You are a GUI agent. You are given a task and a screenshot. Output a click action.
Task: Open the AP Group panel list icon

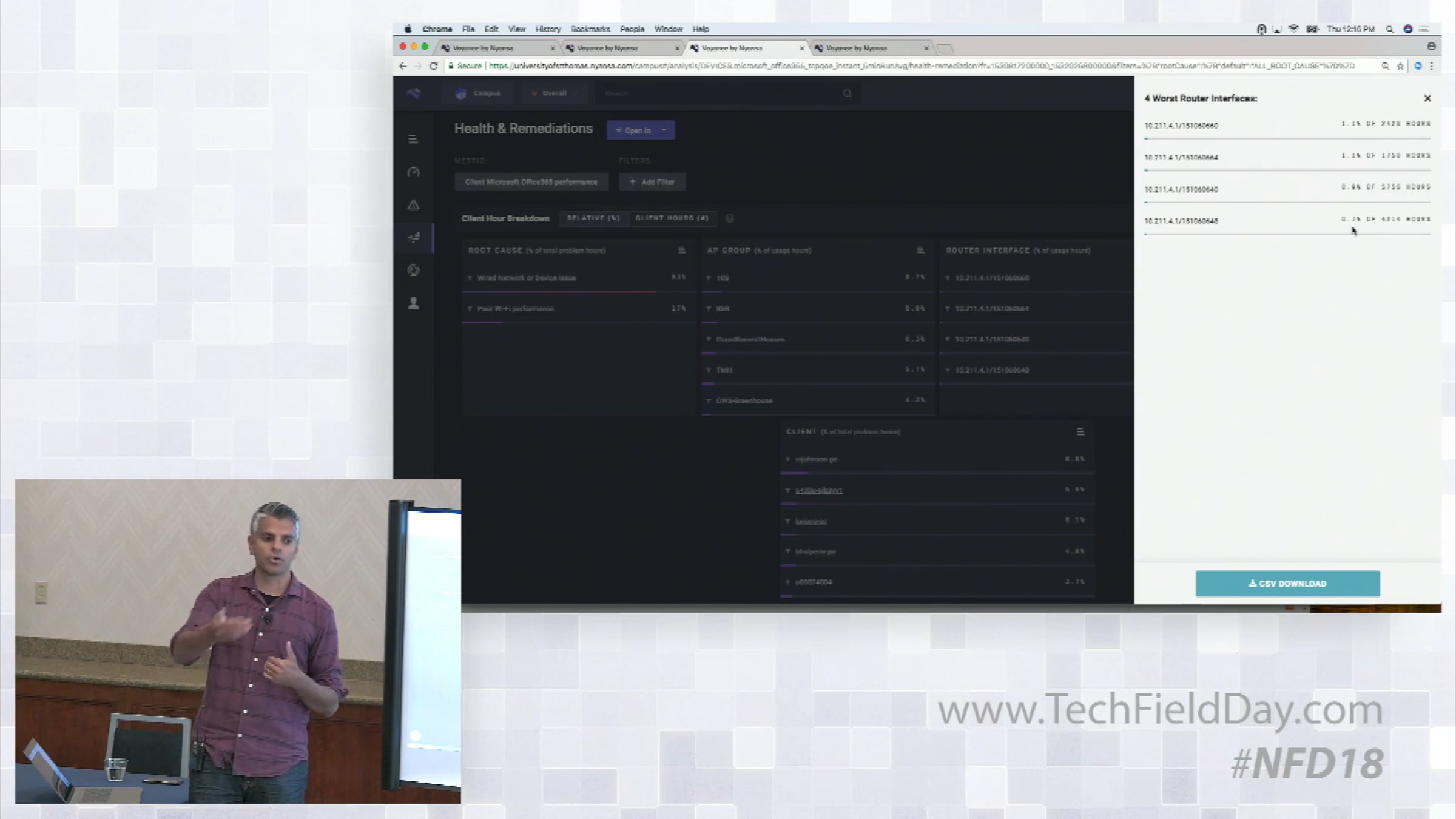click(920, 250)
